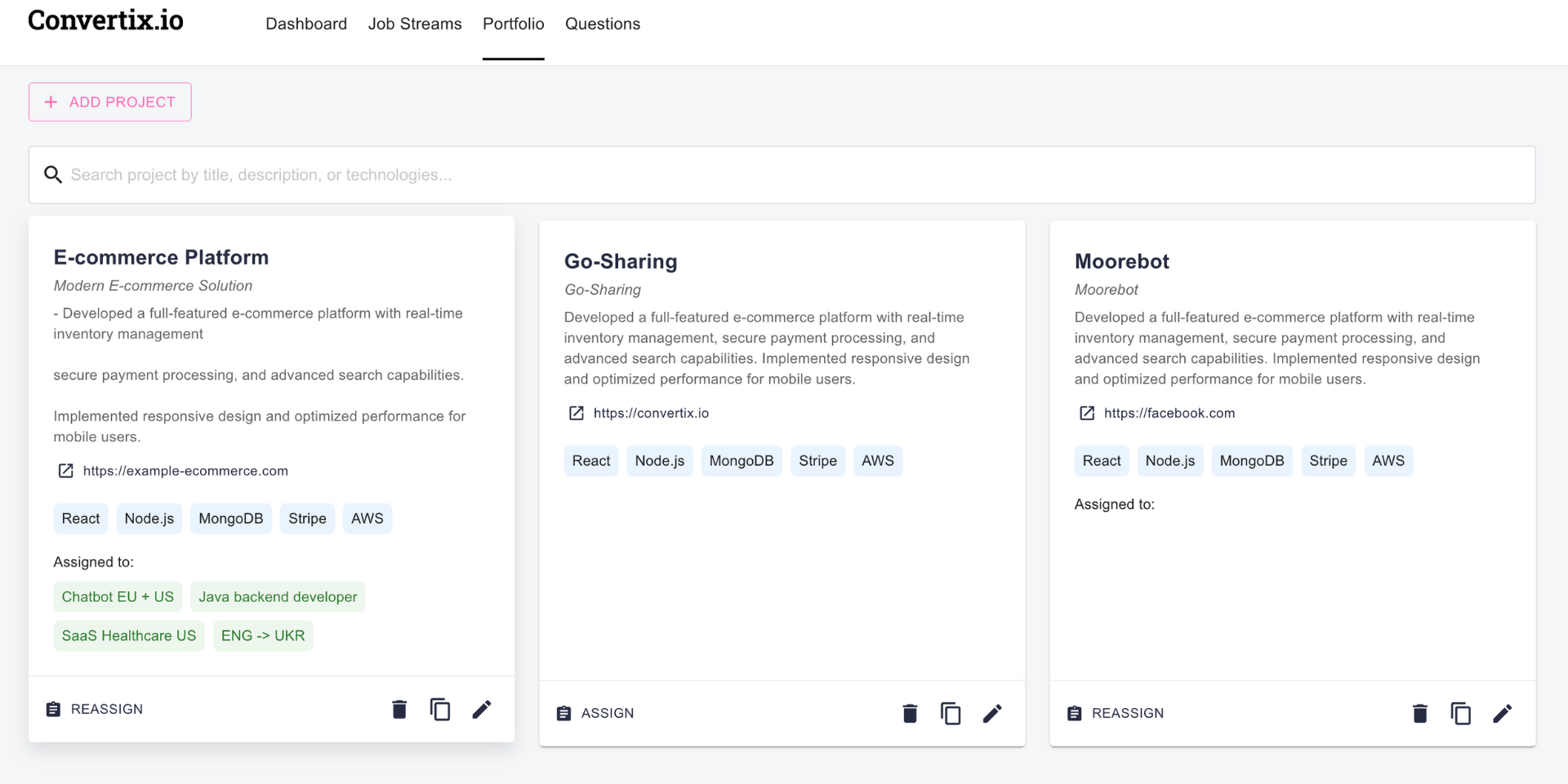Click the search magnifier icon
Viewport: 1568px width, 784px height.
tap(53, 174)
